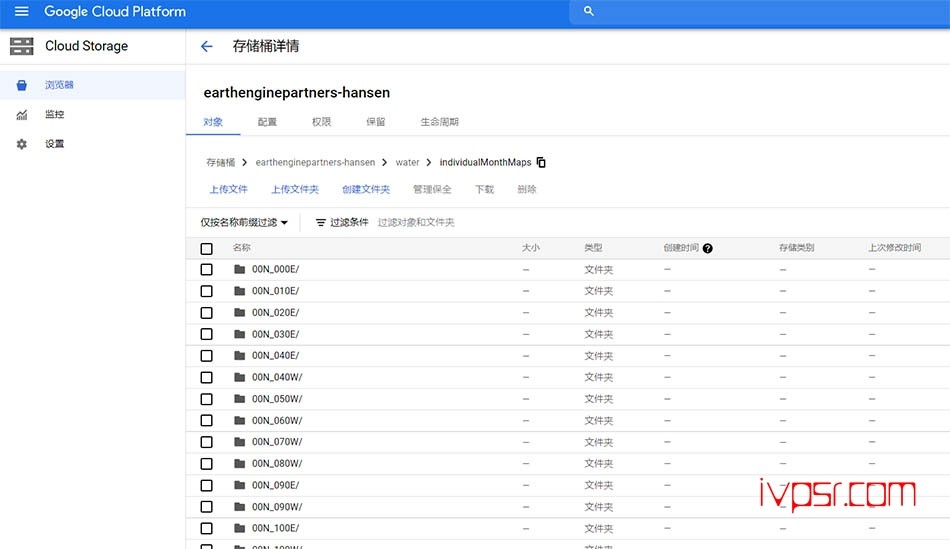Screen dimensions: 950x549
Task: Click folder icon of 00N_020E/
Action: [x=239, y=313]
